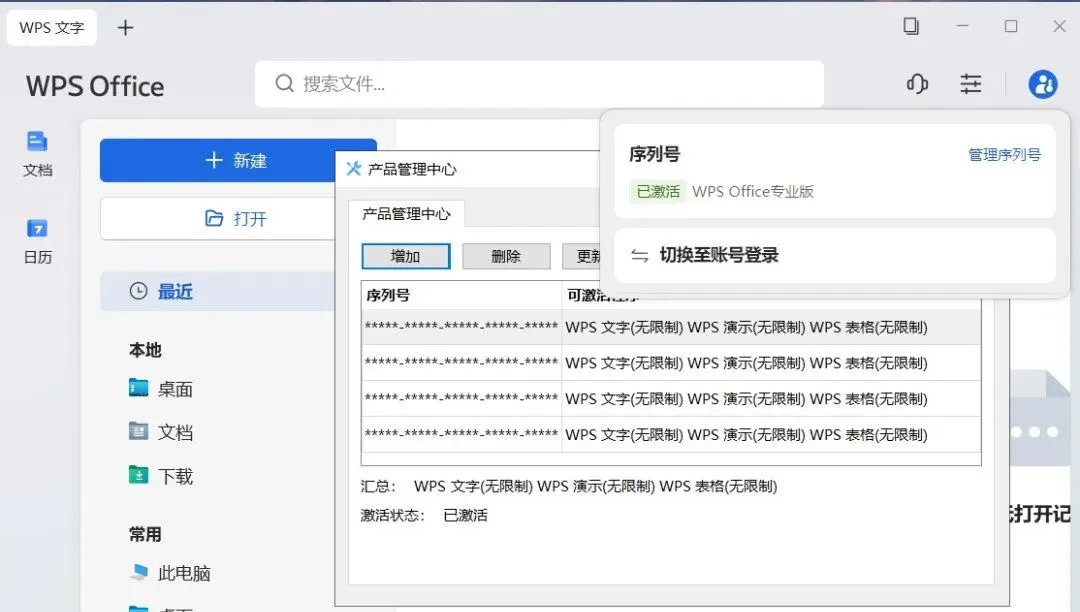Select the second serial number row
1080x612 pixels.
pos(671,363)
